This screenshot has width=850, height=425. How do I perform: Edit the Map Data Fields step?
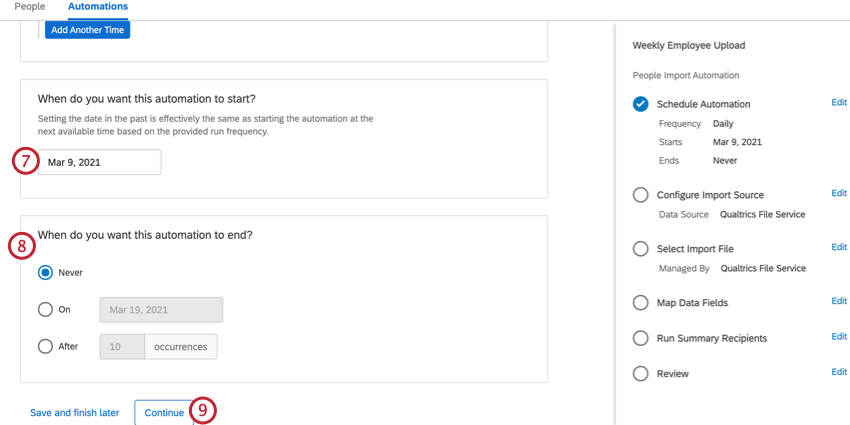pyautogui.click(x=839, y=301)
